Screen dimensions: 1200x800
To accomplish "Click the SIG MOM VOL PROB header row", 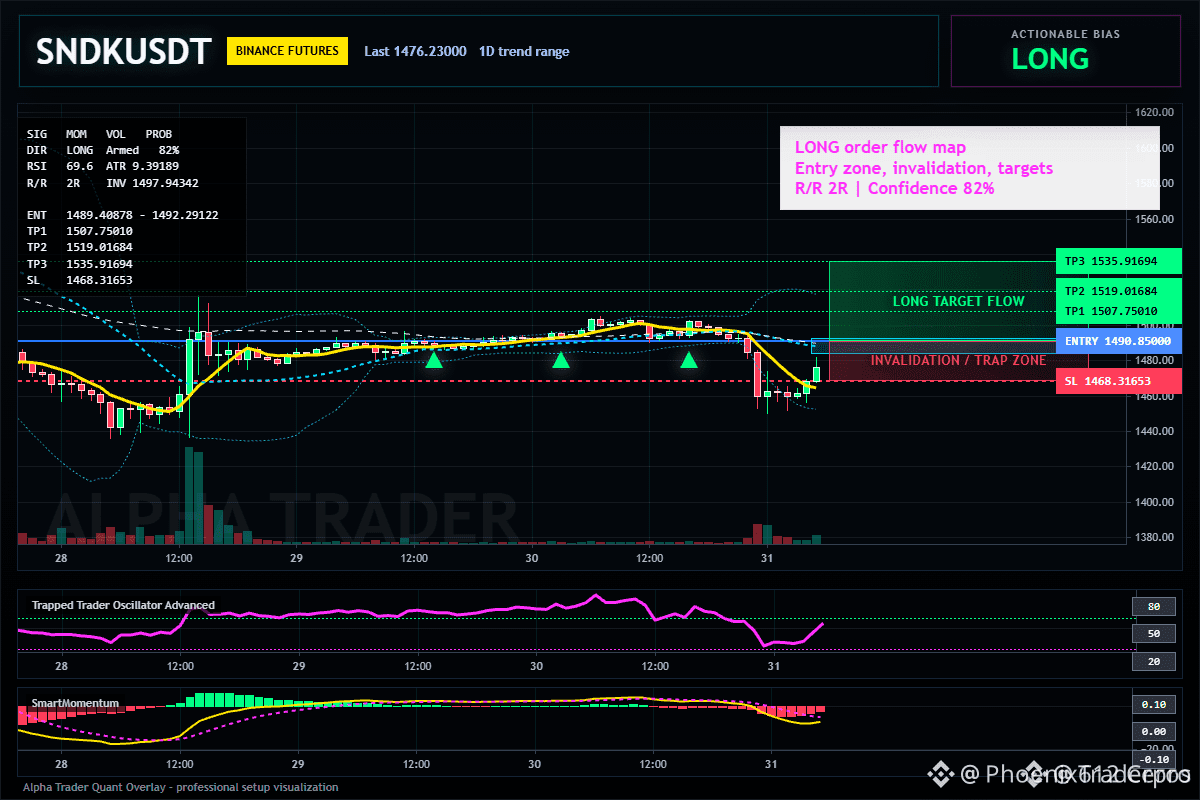I will 99,133.
